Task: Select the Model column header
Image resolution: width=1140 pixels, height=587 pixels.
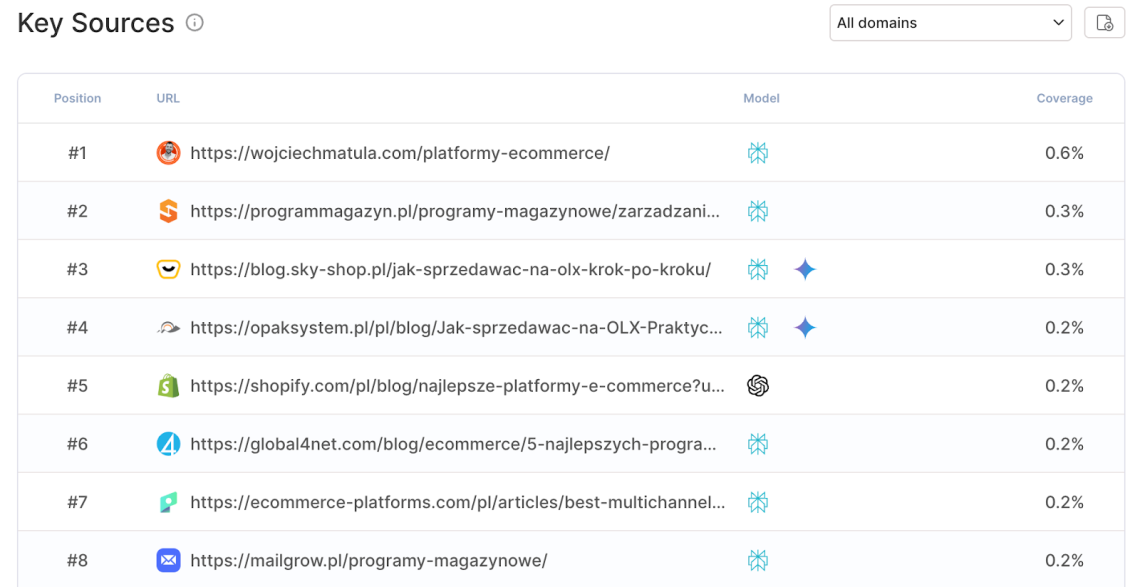Action: pyautogui.click(x=761, y=98)
